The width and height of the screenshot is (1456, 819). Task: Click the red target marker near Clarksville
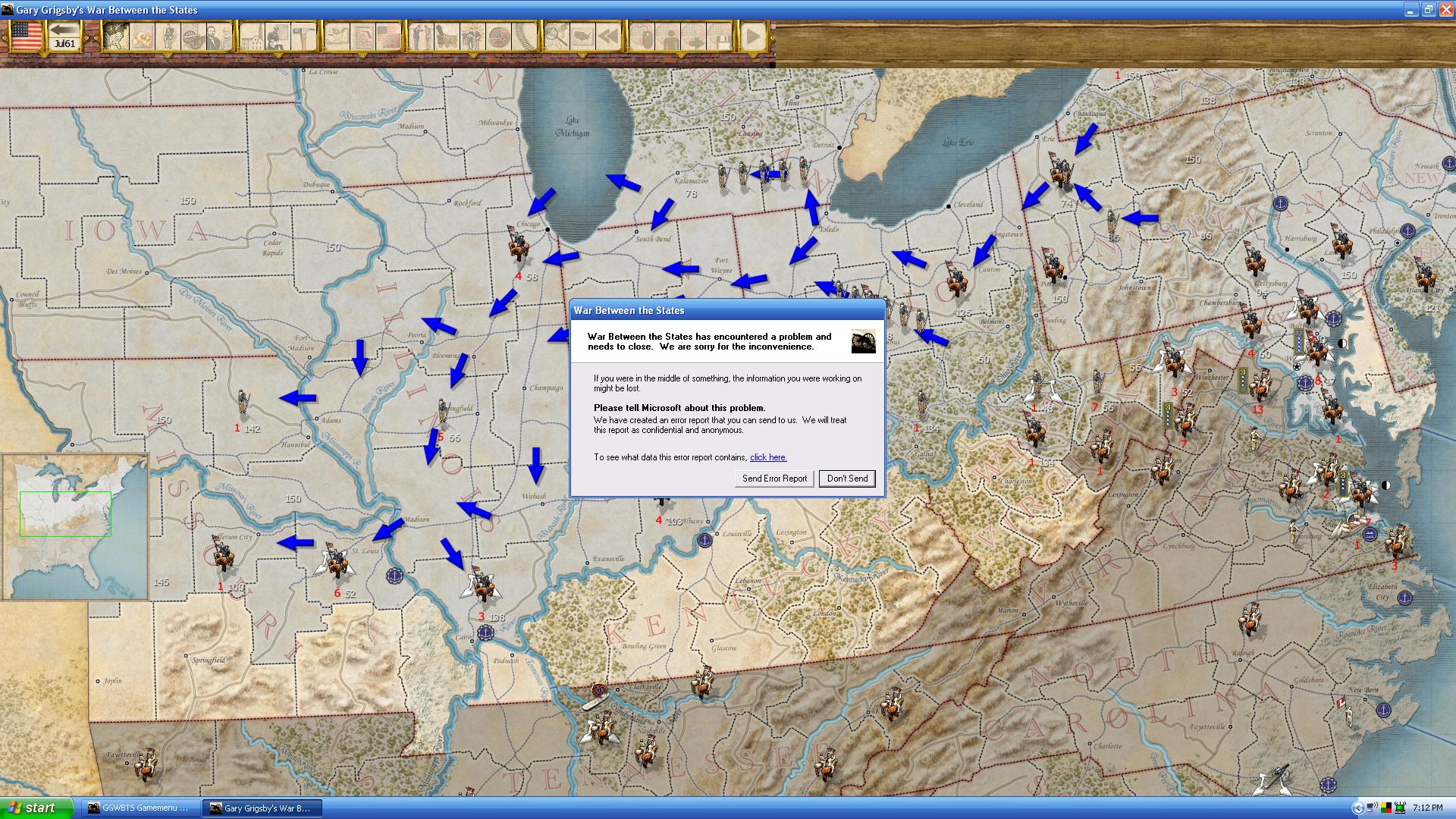(x=599, y=690)
